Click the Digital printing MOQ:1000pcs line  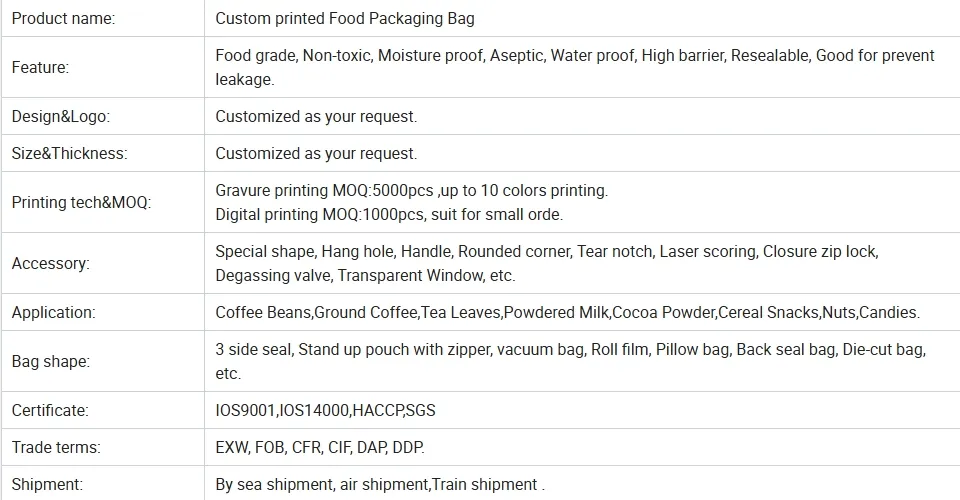click(389, 214)
